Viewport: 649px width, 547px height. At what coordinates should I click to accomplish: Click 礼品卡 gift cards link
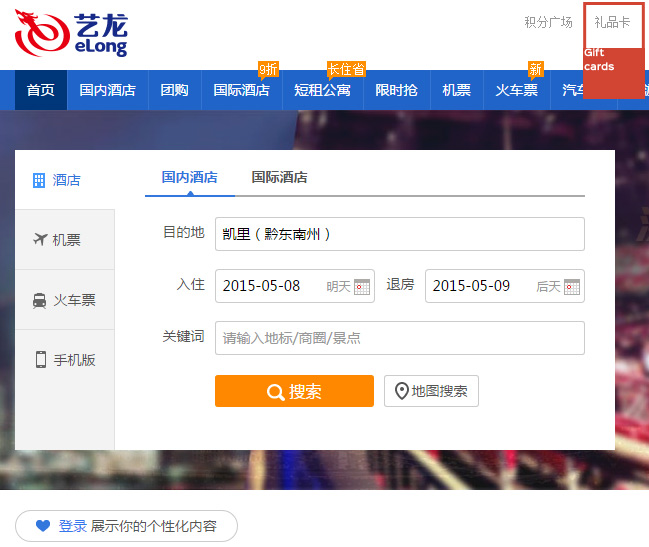tap(612, 22)
